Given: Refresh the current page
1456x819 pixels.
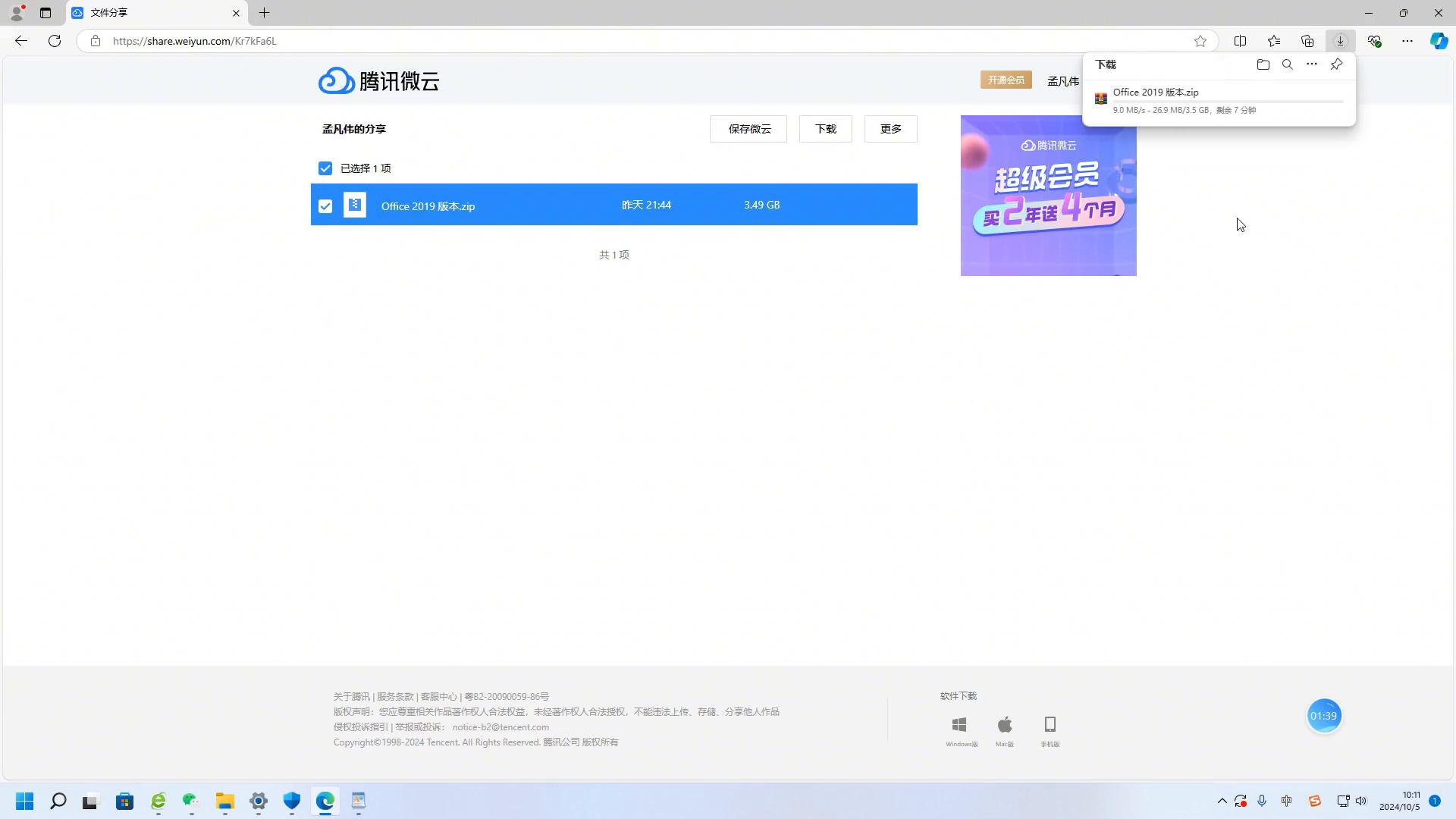Looking at the screenshot, I should (55, 41).
